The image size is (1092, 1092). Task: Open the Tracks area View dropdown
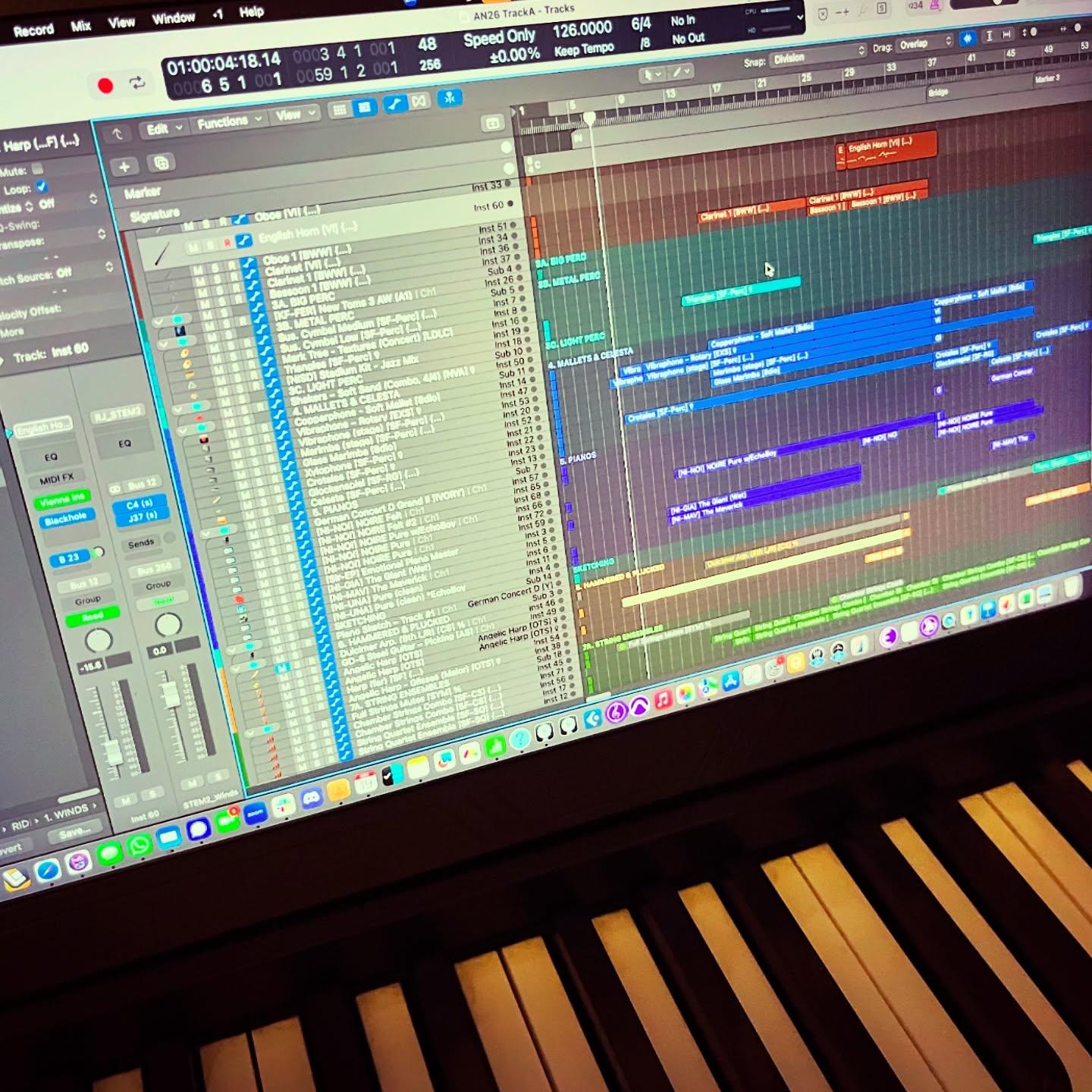[294, 115]
